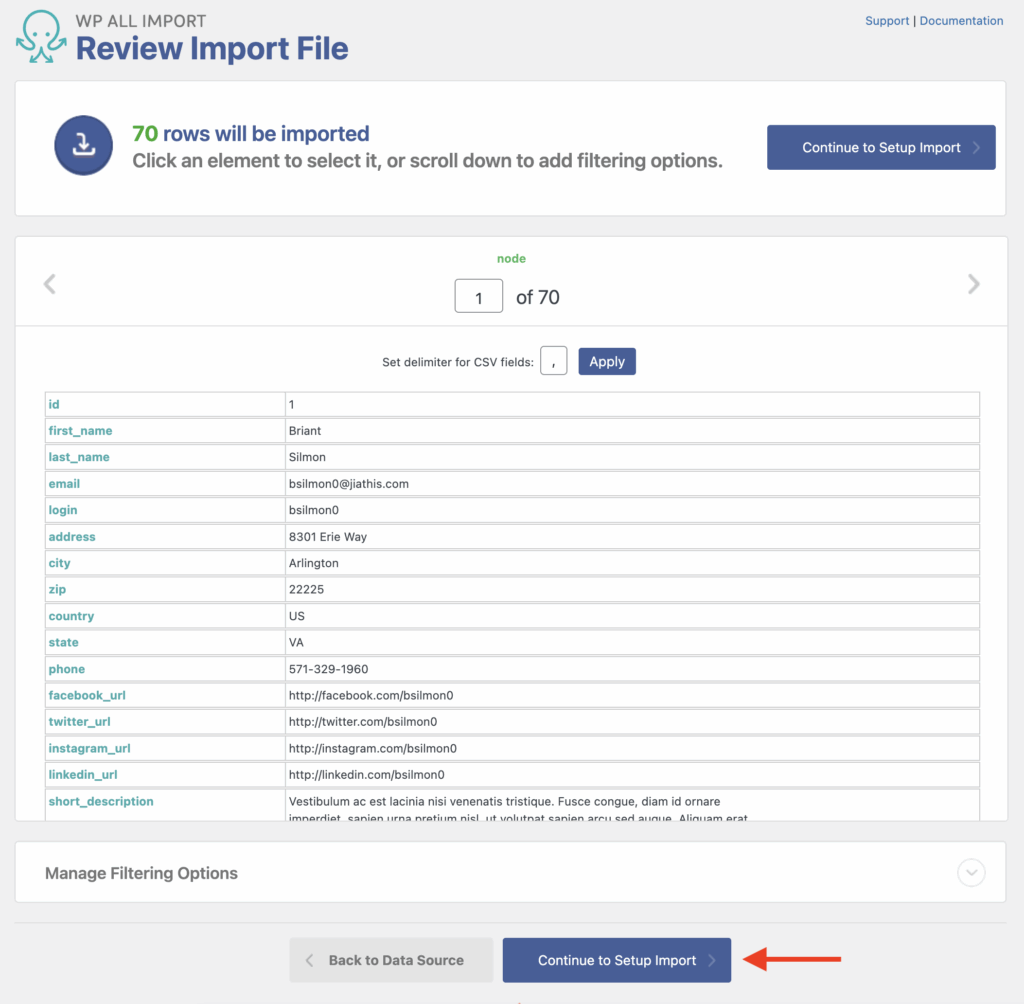This screenshot has height=1004, width=1024.
Task: Click the round import download icon
Action: 84,145
